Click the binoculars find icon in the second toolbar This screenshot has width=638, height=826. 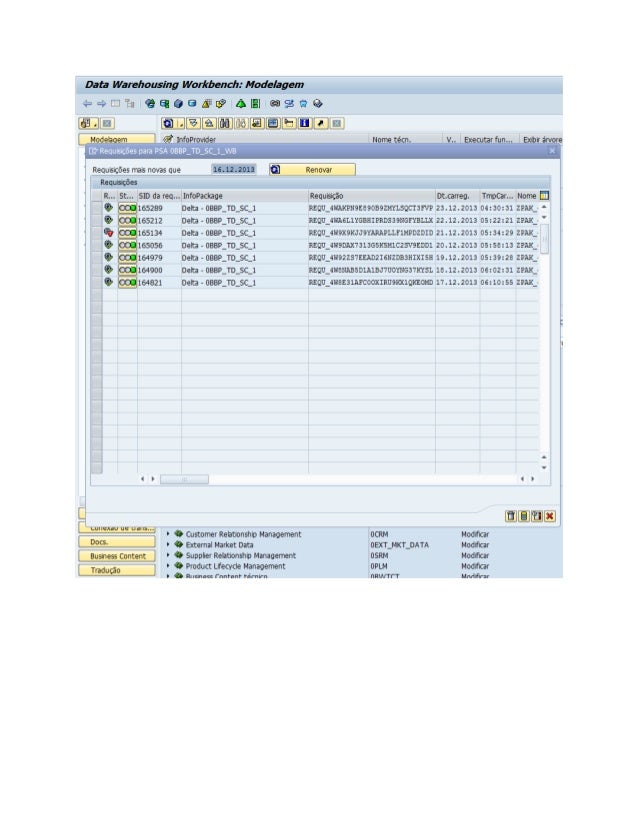[x=225, y=123]
